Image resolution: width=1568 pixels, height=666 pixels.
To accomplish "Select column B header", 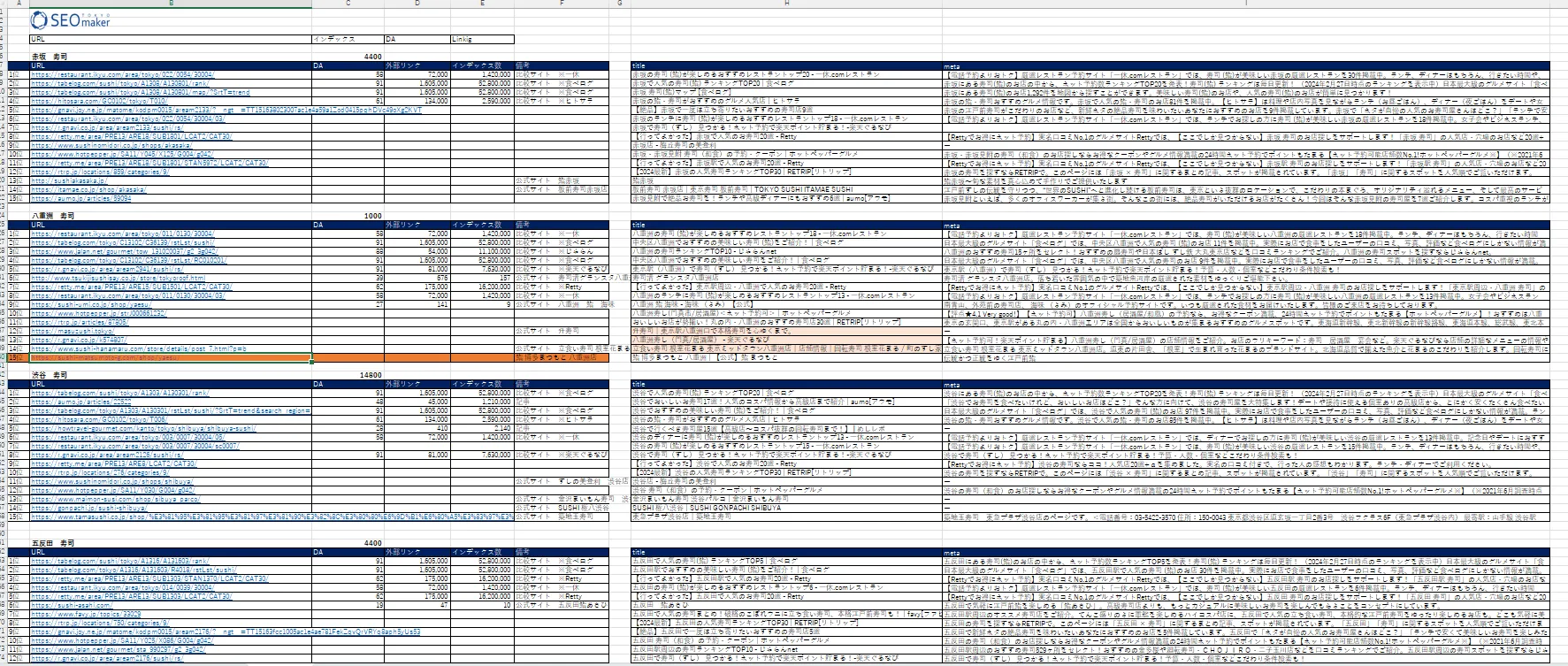I will click(x=171, y=4).
